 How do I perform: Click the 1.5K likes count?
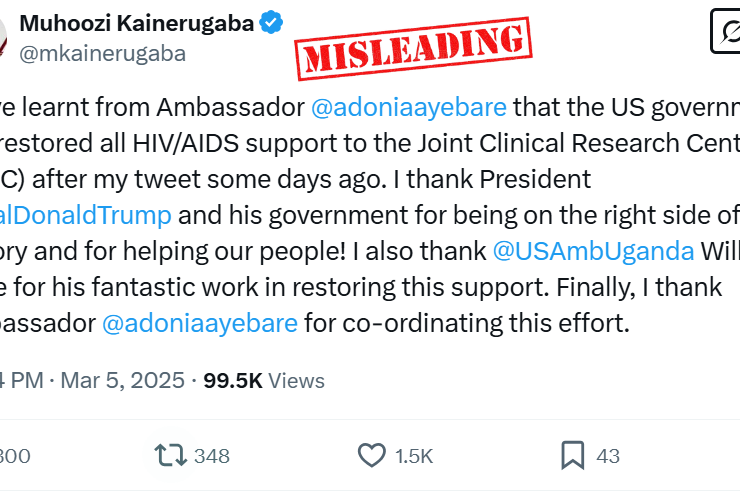coord(413,456)
